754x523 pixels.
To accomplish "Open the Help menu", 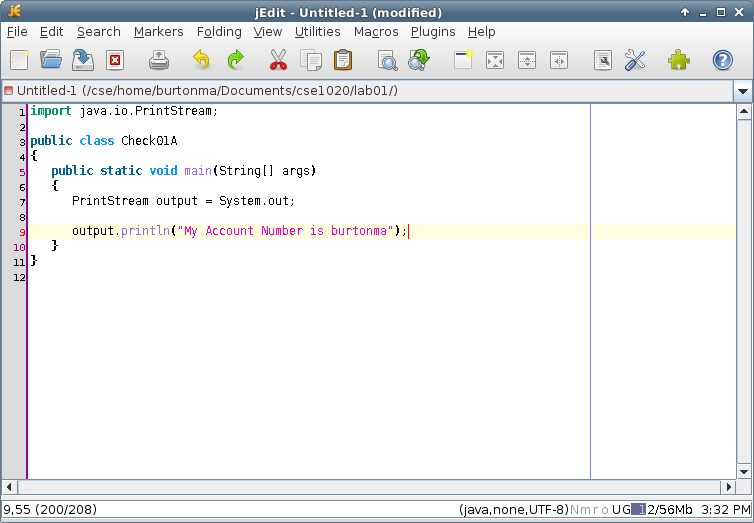I will (481, 32).
